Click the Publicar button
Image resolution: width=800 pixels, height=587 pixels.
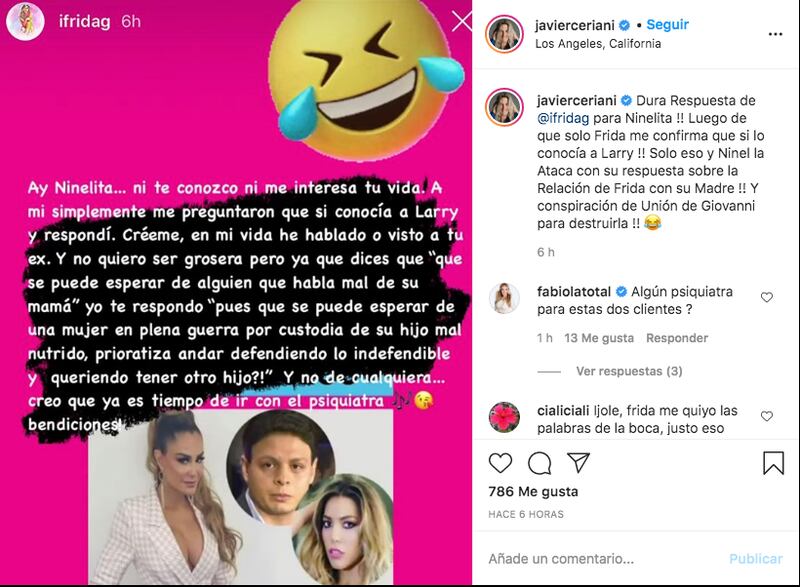756,559
